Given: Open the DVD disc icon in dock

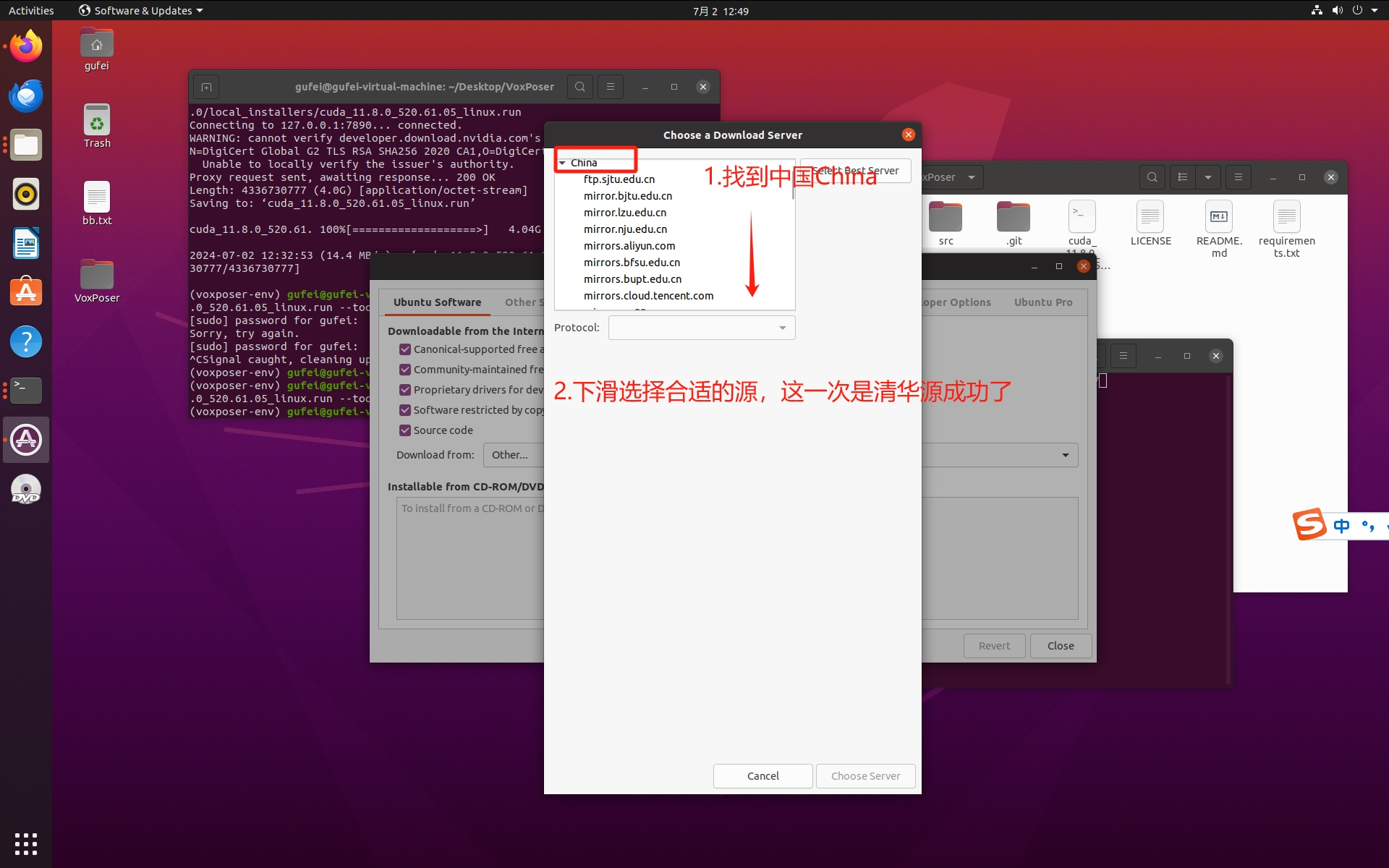Looking at the screenshot, I should pos(26,489).
